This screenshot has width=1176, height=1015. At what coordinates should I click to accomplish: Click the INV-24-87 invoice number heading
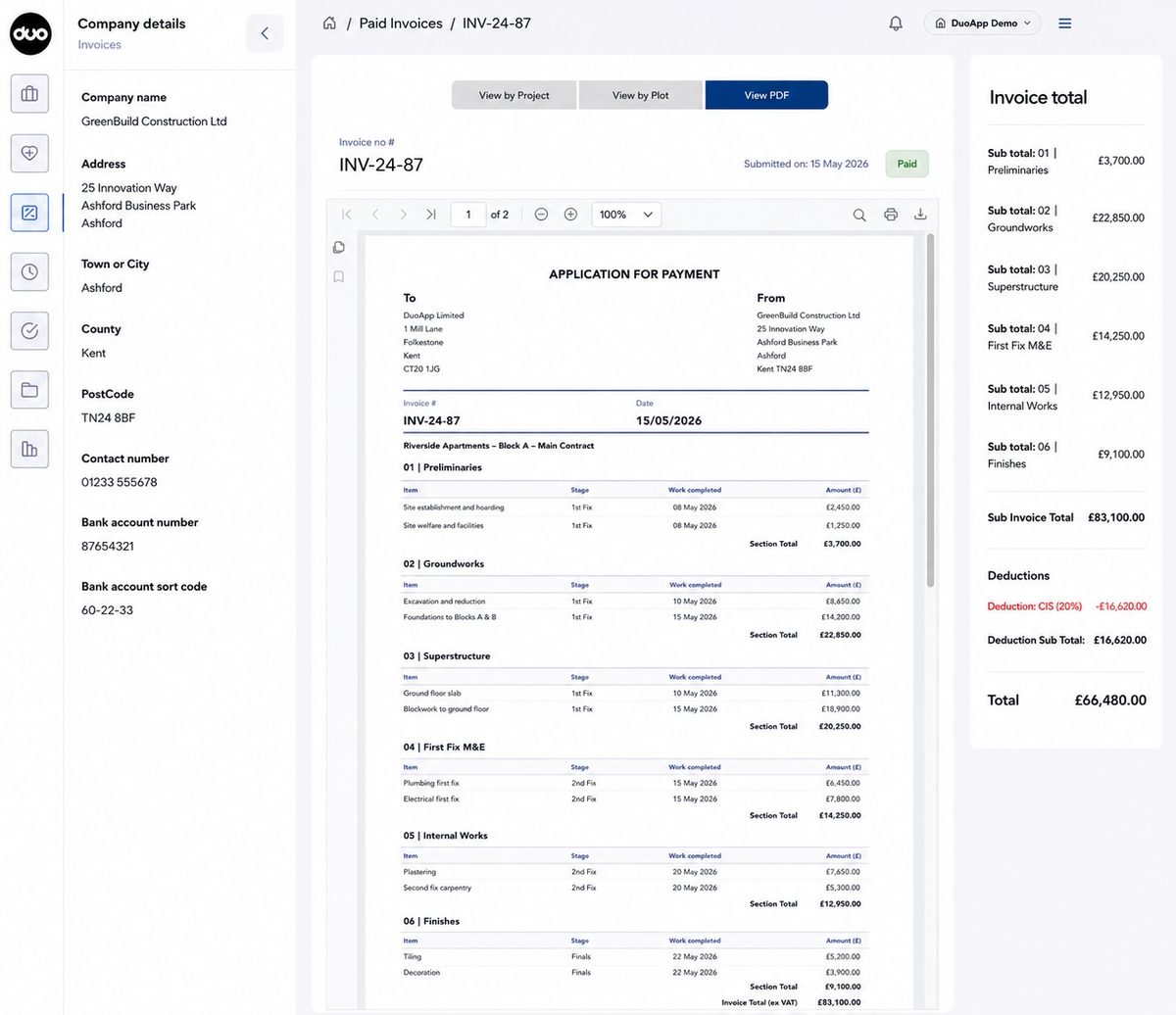point(381,165)
